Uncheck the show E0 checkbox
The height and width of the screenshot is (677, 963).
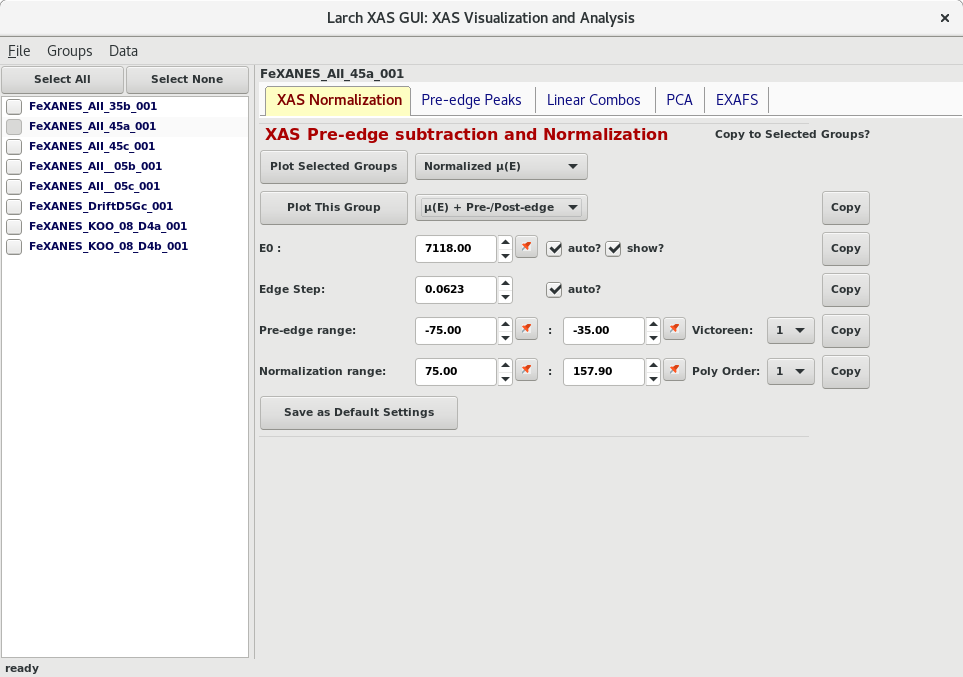tap(613, 249)
